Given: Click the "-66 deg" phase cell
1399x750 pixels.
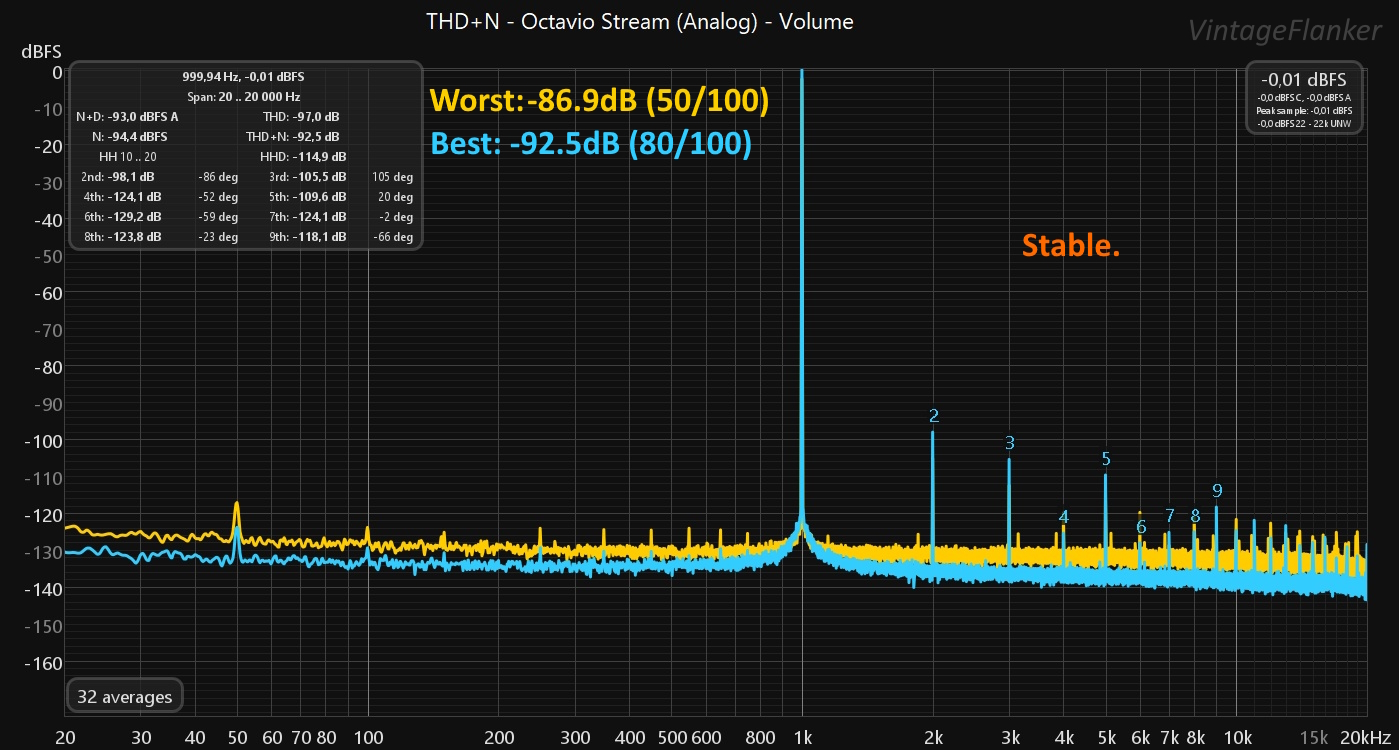Looking at the screenshot, I should tap(393, 237).
